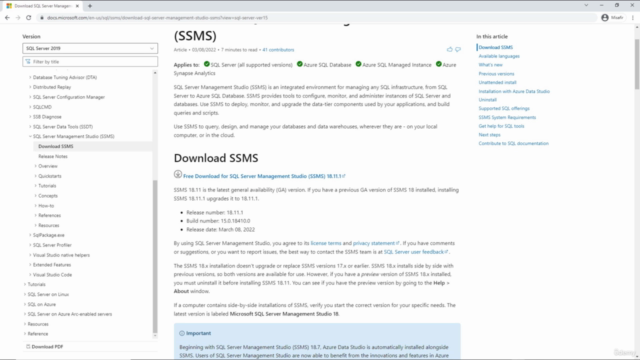
Task: Jump to Available languages section
Action: (499, 56)
